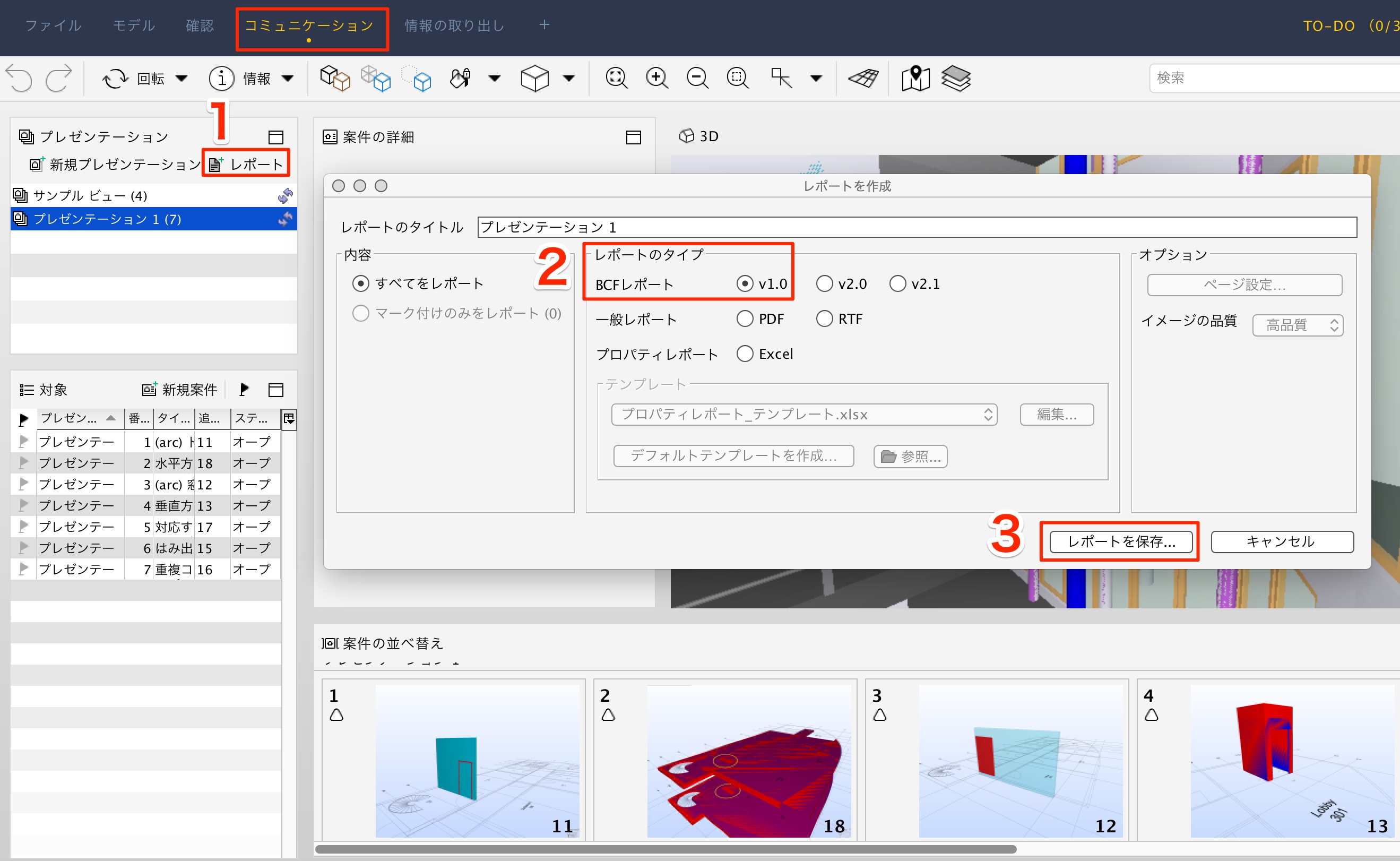
Task: Click the stacked layers icon in toolbar
Action: coord(956,78)
